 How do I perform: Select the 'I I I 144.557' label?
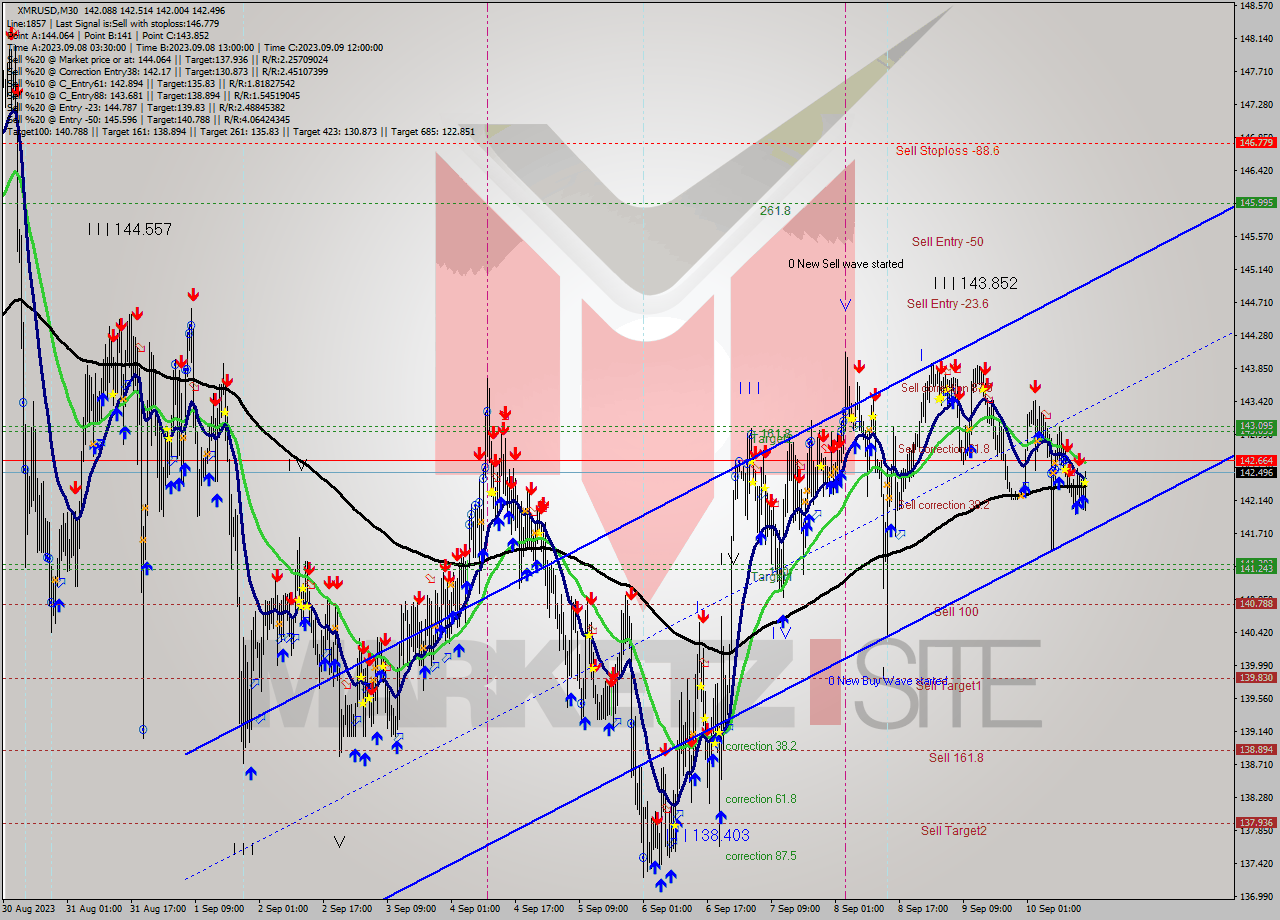(129, 230)
